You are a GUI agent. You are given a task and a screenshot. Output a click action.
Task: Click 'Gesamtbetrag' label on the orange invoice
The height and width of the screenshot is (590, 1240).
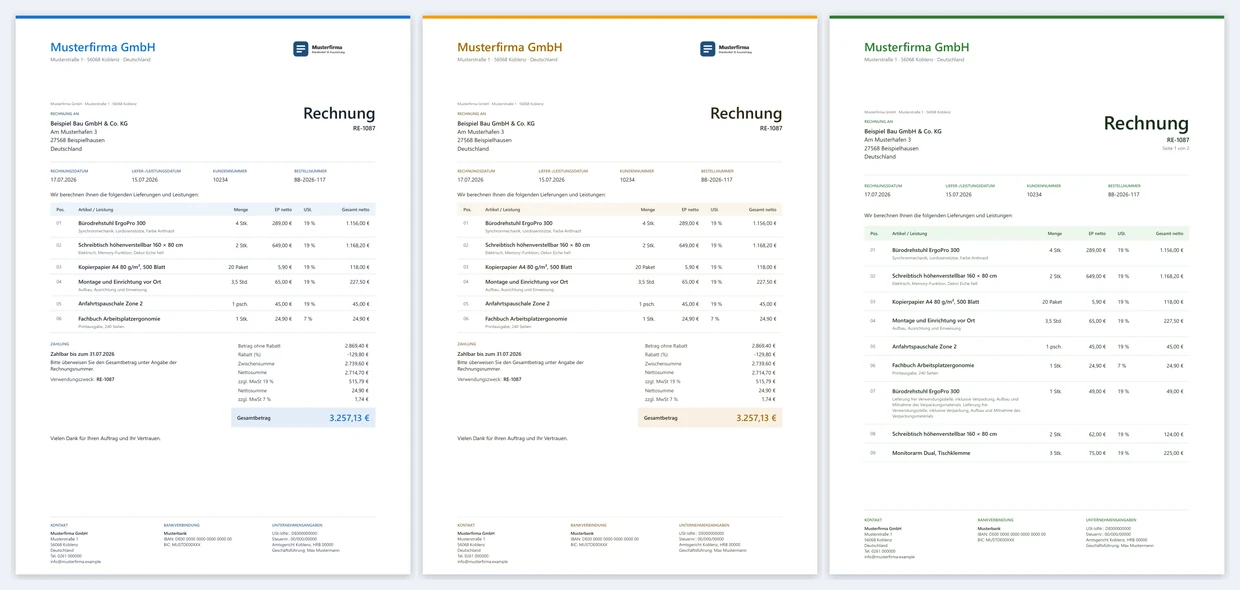661,419
